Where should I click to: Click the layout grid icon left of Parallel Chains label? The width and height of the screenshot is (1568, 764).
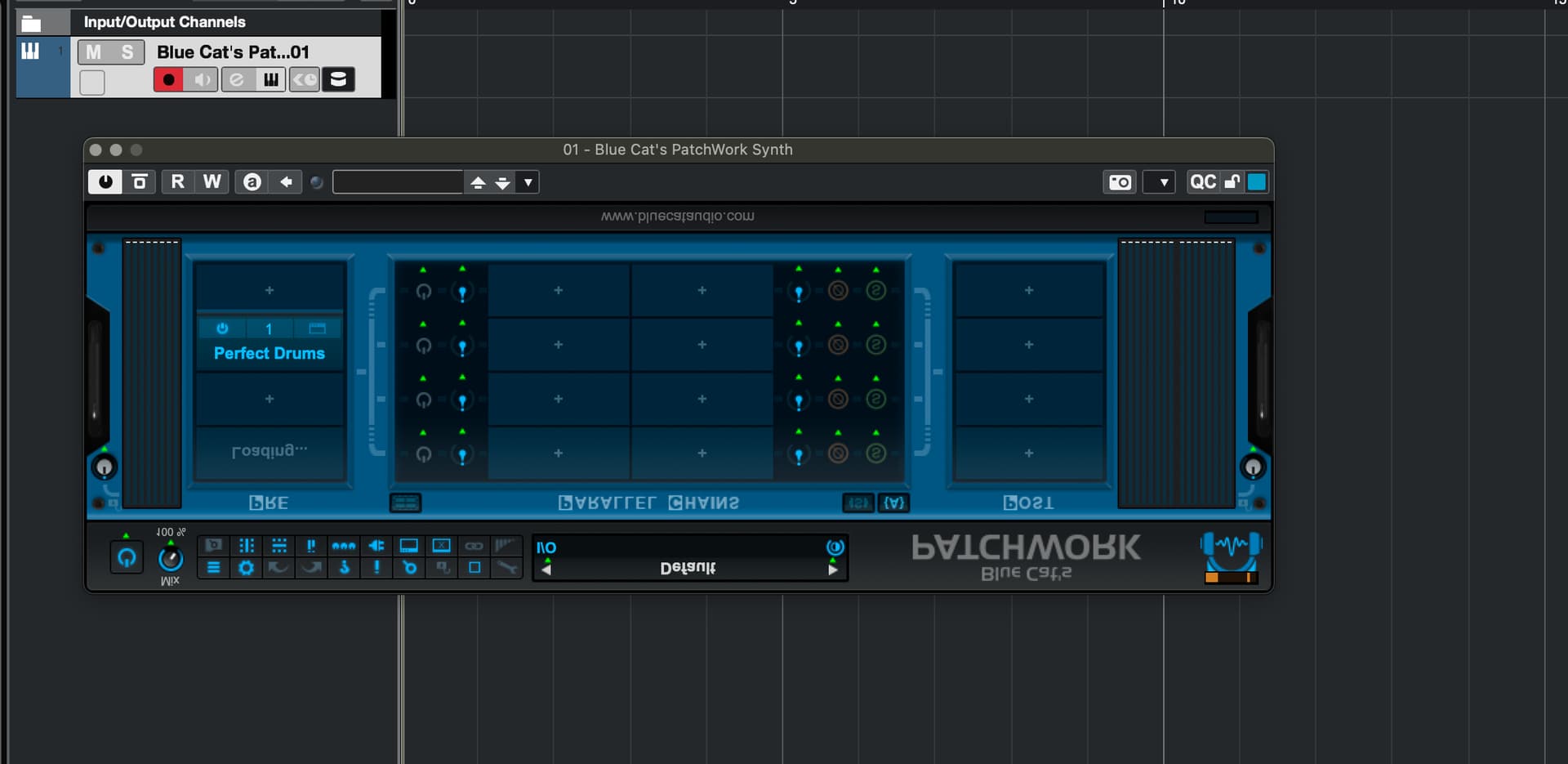click(405, 503)
